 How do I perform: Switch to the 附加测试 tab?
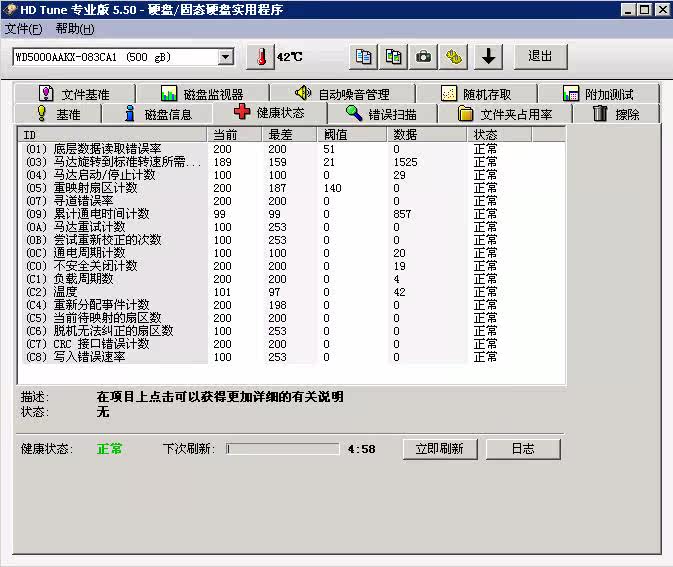598,94
